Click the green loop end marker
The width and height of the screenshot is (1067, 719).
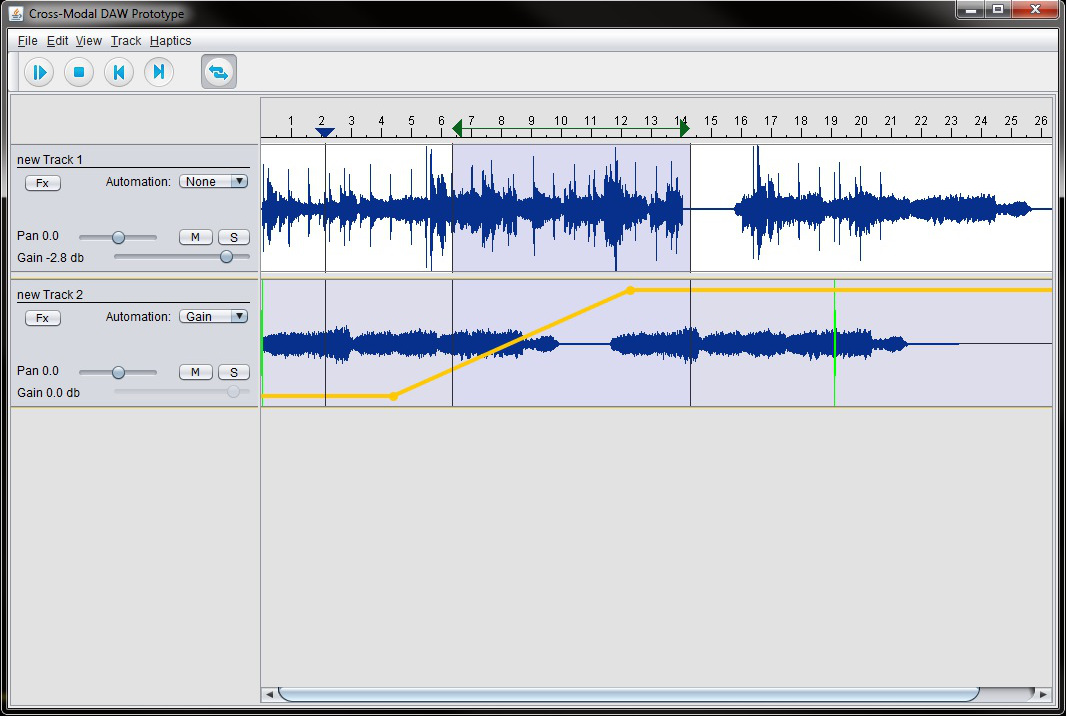pyautogui.click(x=685, y=128)
